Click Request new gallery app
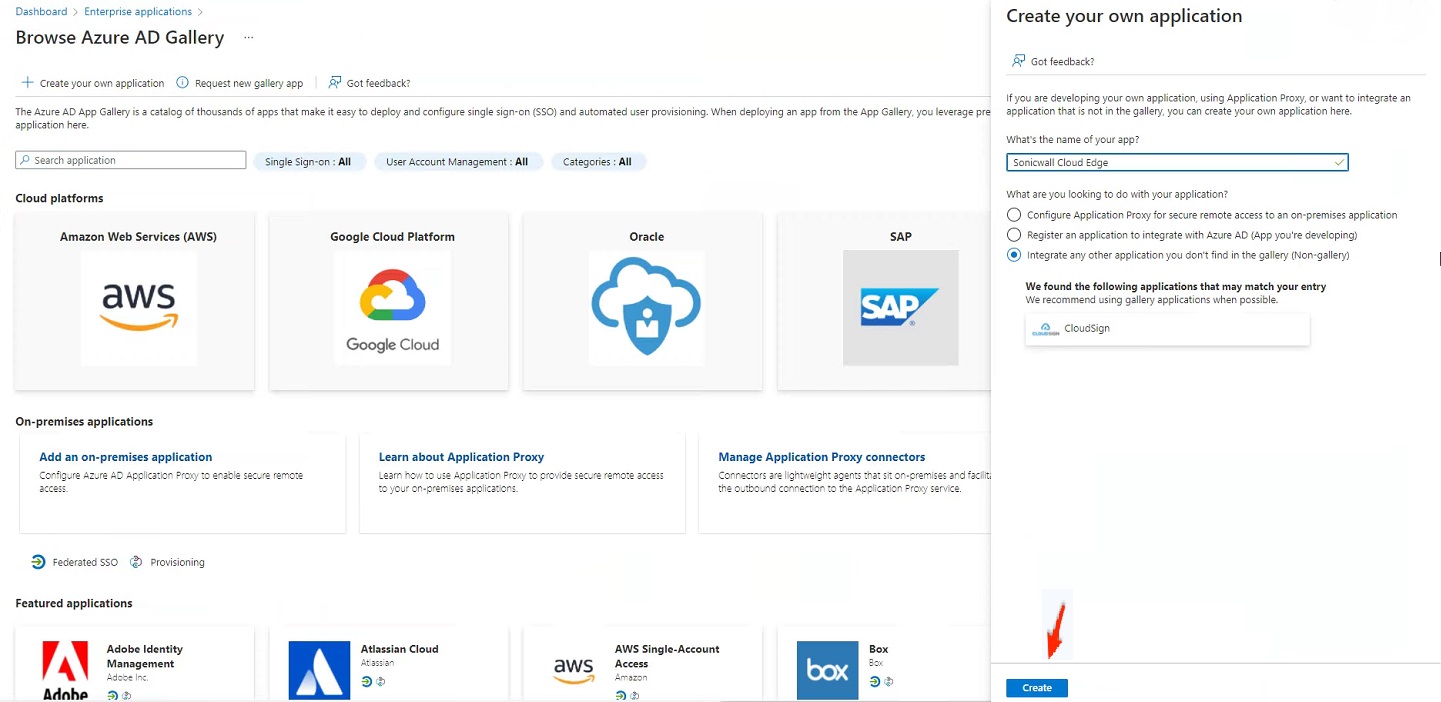The width and height of the screenshot is (1441, 702). 240,83
